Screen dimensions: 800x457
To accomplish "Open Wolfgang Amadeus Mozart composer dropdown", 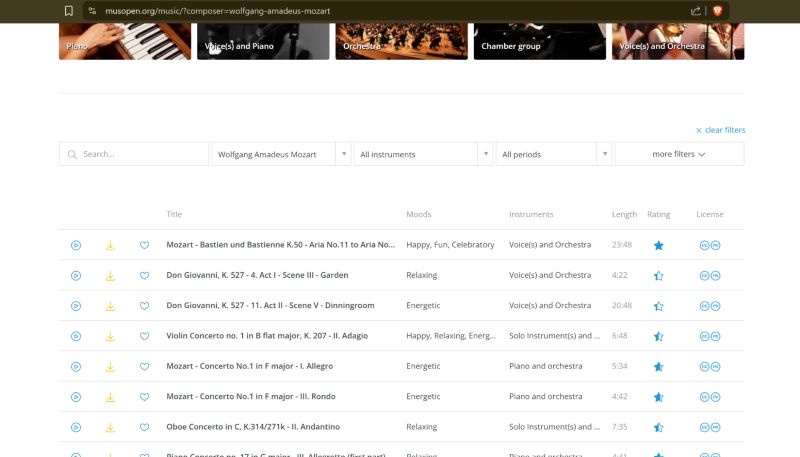I will tap(281, 154).
